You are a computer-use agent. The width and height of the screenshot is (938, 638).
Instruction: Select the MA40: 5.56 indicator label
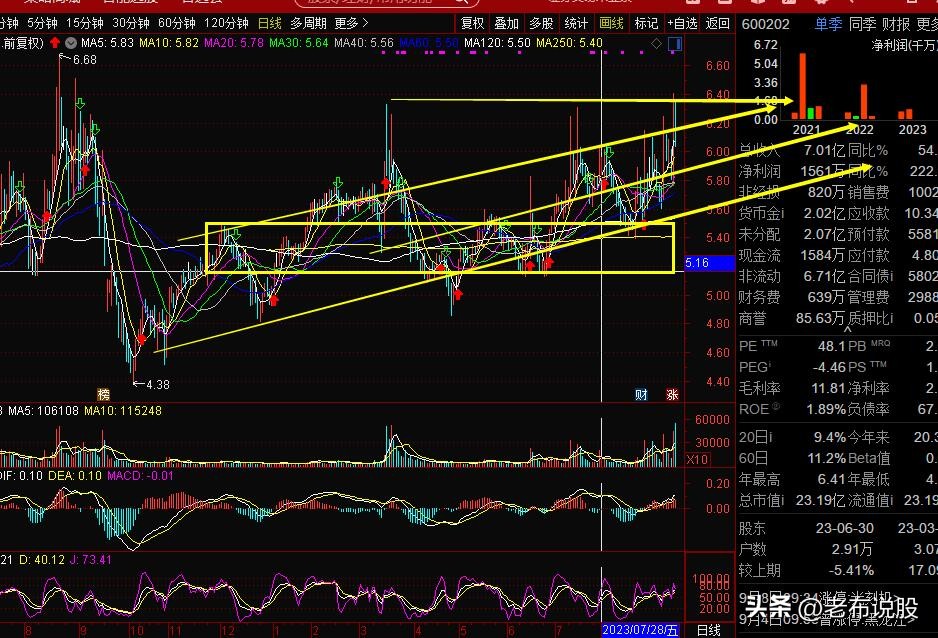coord(364,43)
